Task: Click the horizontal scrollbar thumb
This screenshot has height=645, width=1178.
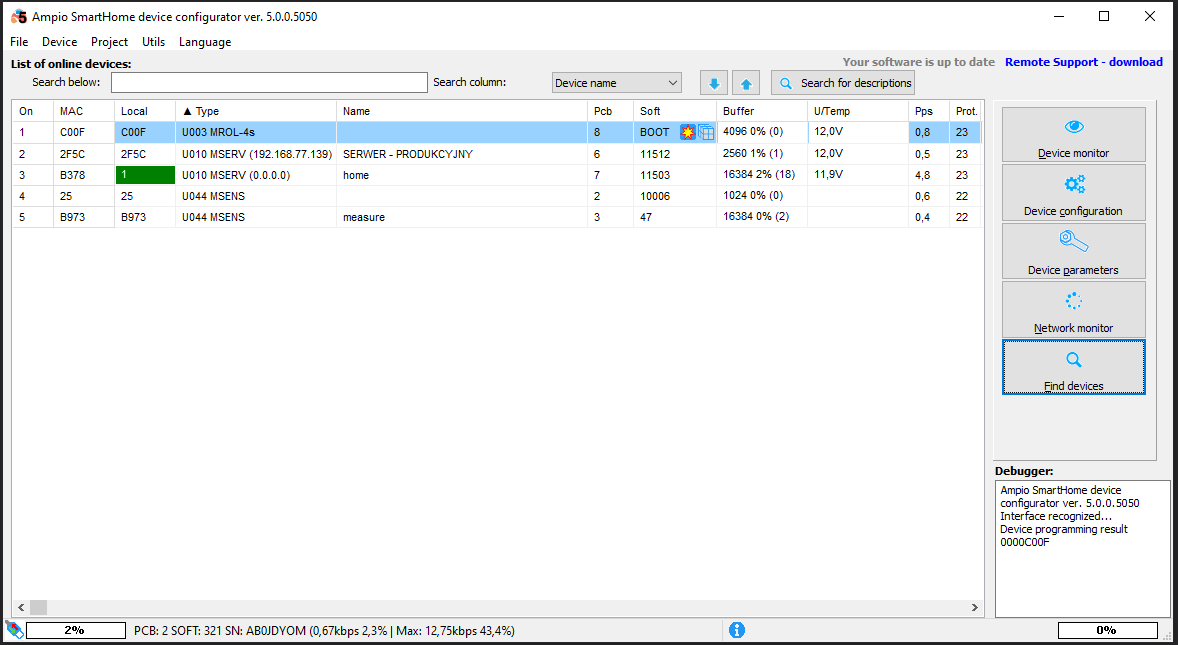Action: pyautogui.click(x=38, y=607)
